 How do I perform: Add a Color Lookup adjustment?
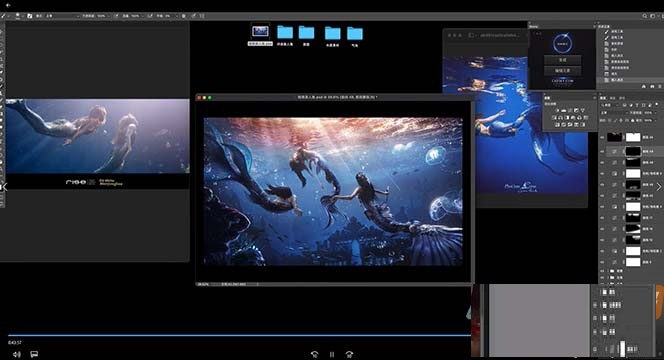pos(586,118)
